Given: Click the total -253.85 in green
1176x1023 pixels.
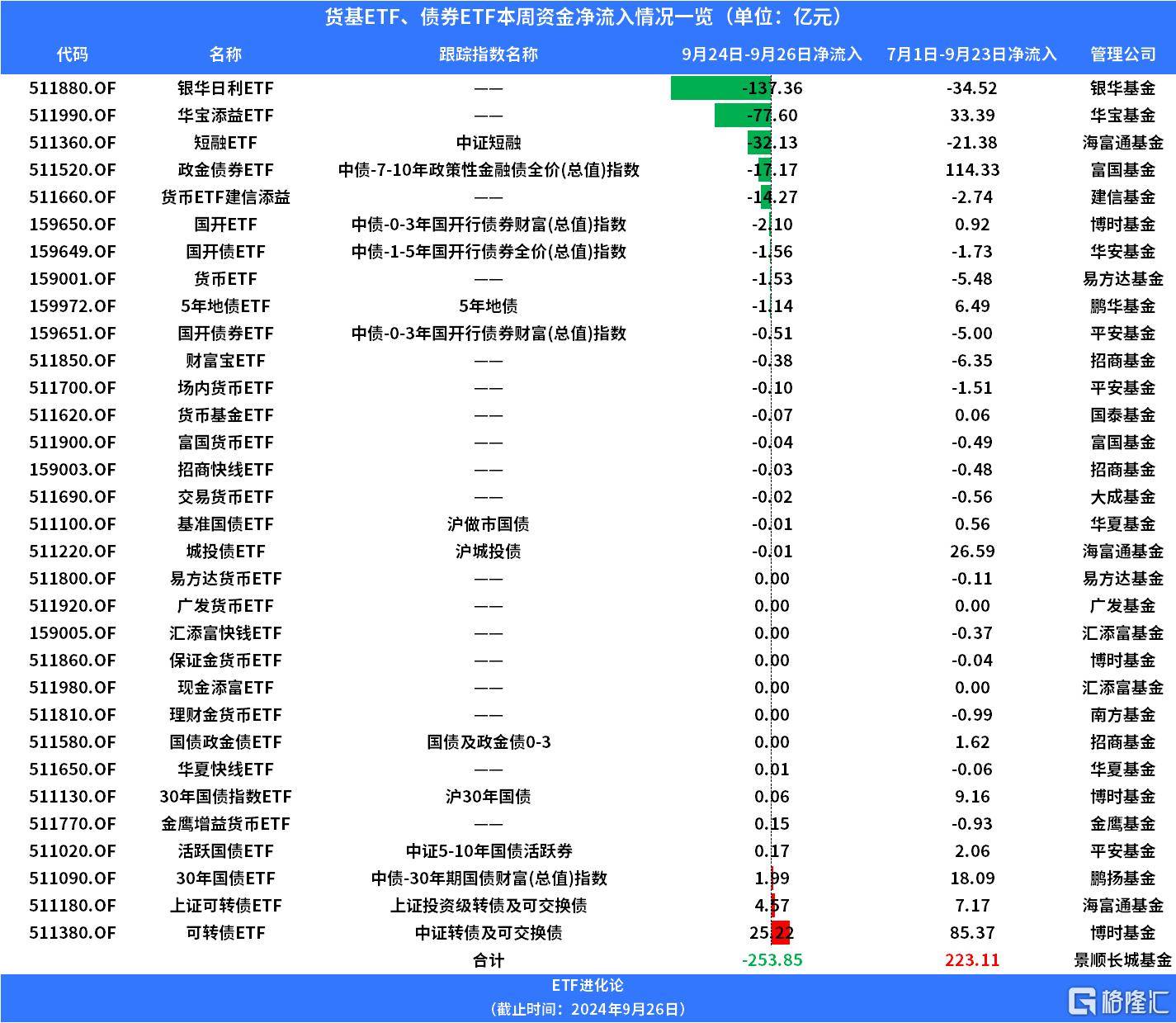Looking at the screenshot, I should point(772,960).
